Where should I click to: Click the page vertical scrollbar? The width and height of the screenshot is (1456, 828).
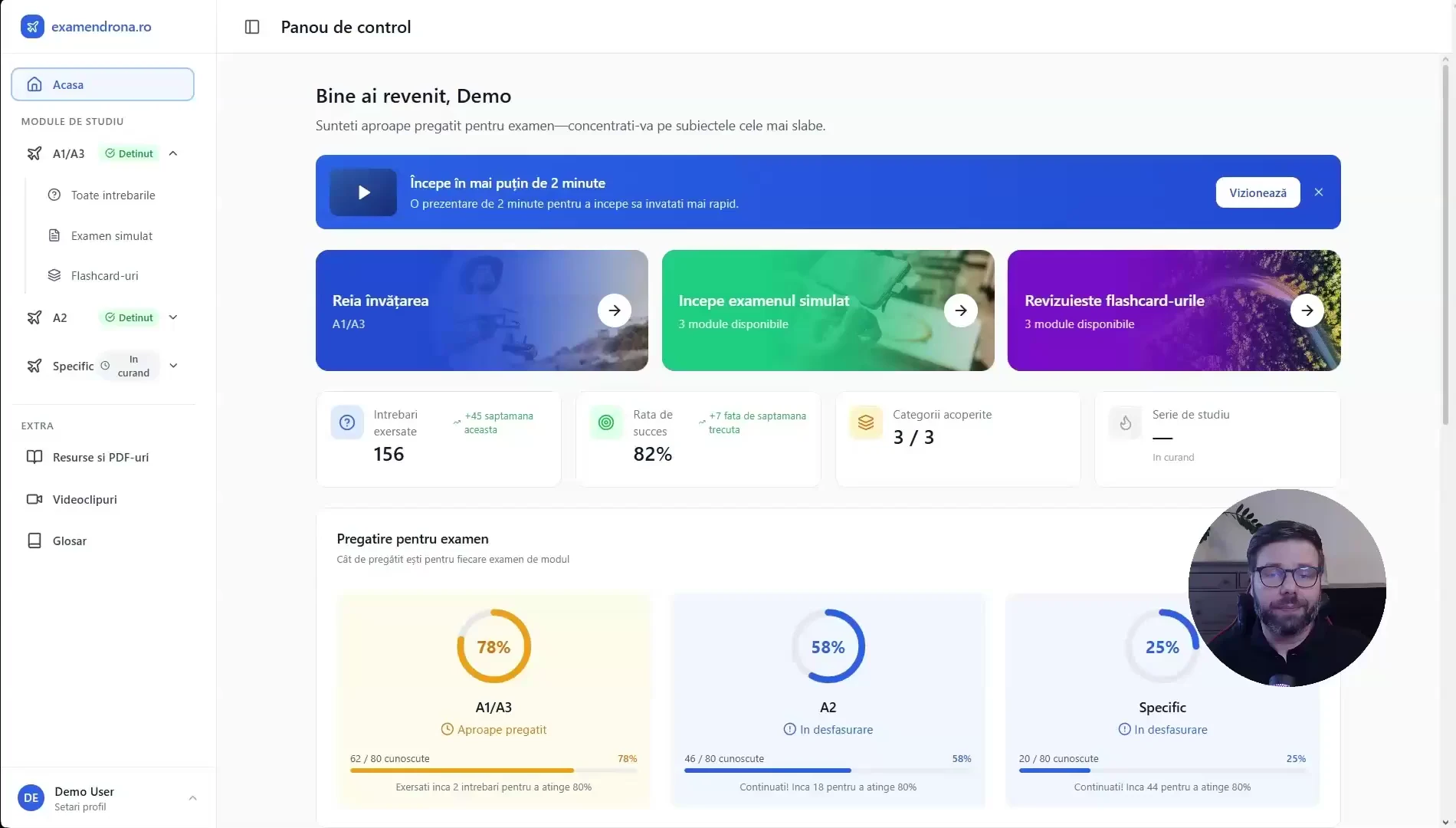[1445, 245]
